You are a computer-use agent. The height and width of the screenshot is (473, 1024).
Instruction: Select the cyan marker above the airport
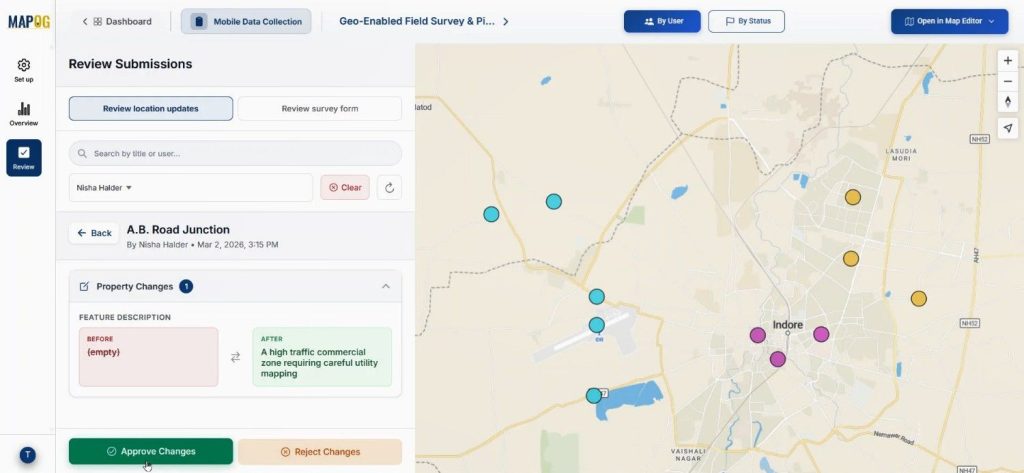(597, 297)
